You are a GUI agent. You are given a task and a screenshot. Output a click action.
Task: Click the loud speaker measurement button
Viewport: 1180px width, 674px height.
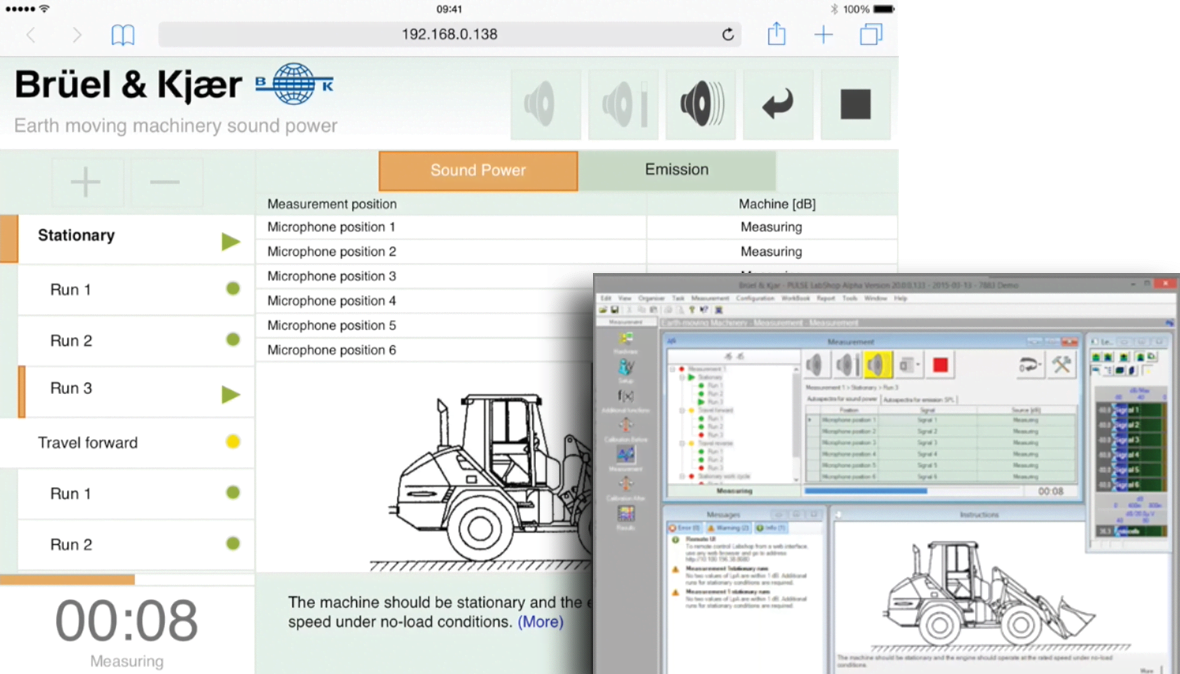coord(700,104)
